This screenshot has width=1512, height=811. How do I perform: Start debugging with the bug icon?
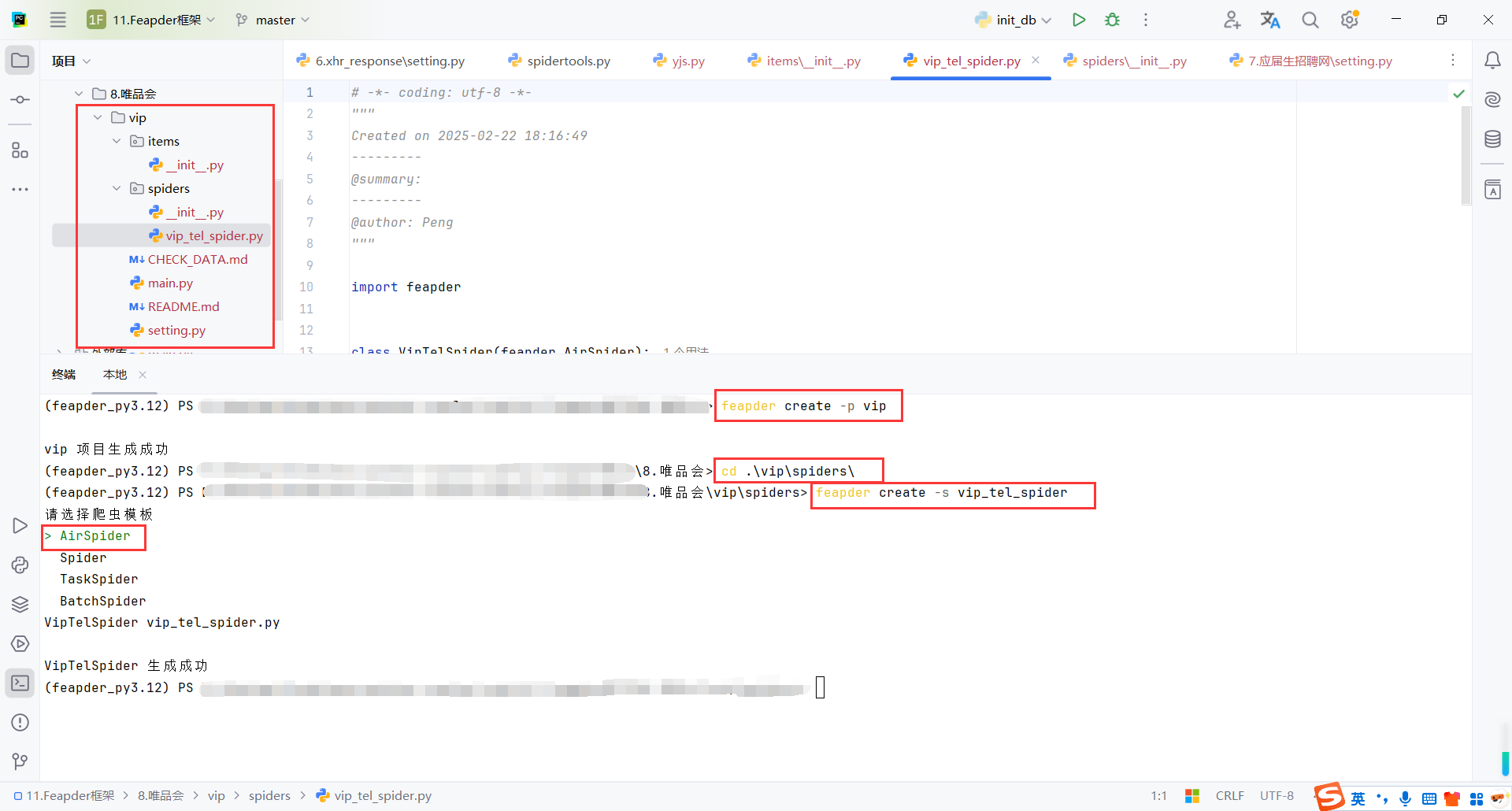tap(1112, 20)
